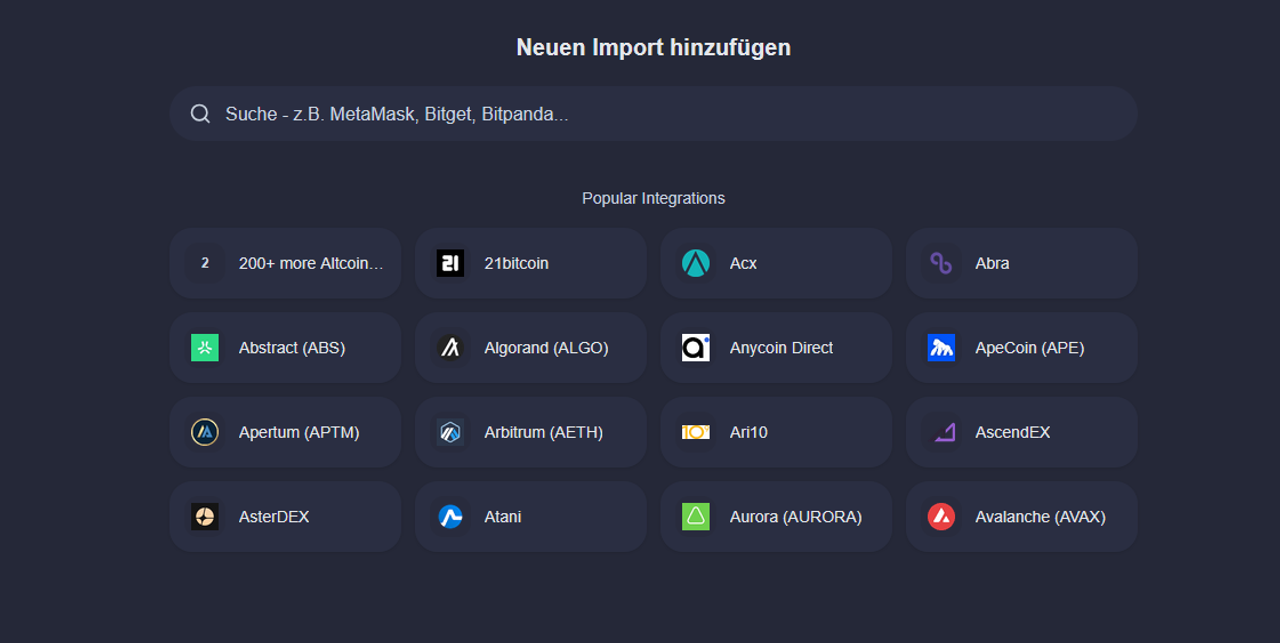Click the Atani blue logo icon
The image size is (1280, 643).
pos(450,517)
